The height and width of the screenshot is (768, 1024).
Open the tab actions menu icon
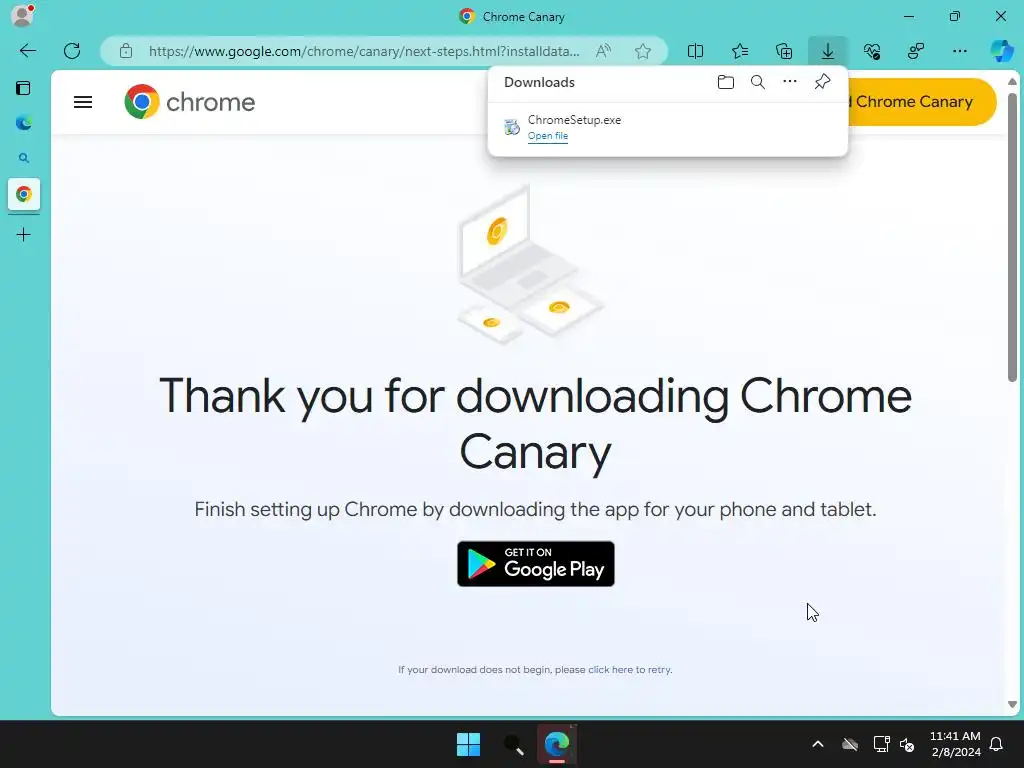tap(24, 88)
